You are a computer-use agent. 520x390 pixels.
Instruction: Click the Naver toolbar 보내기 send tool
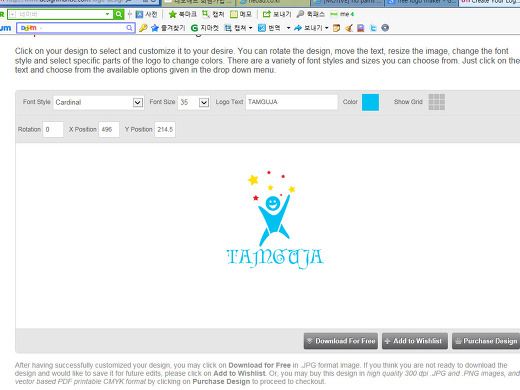coord(277,14)
